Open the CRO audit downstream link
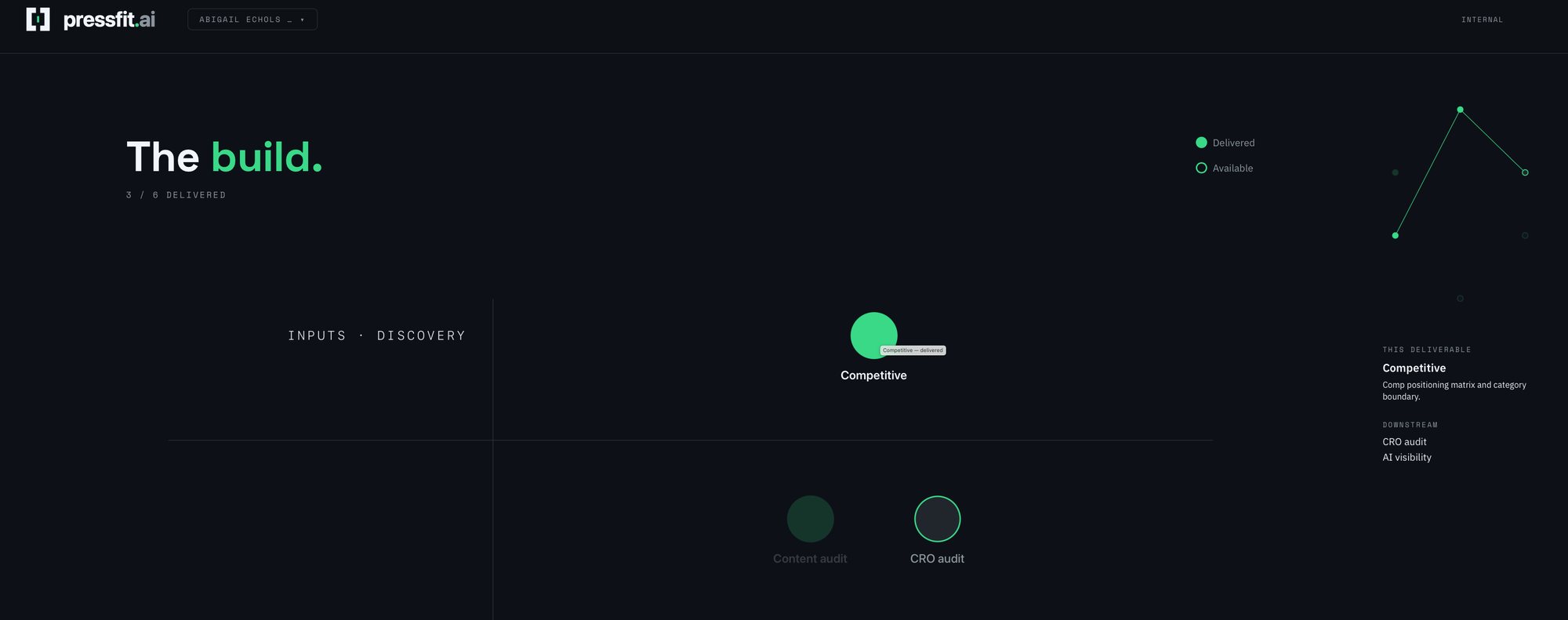Image resolution: width=1568 pixels, height=620 pixels. tap(1404, 442)
